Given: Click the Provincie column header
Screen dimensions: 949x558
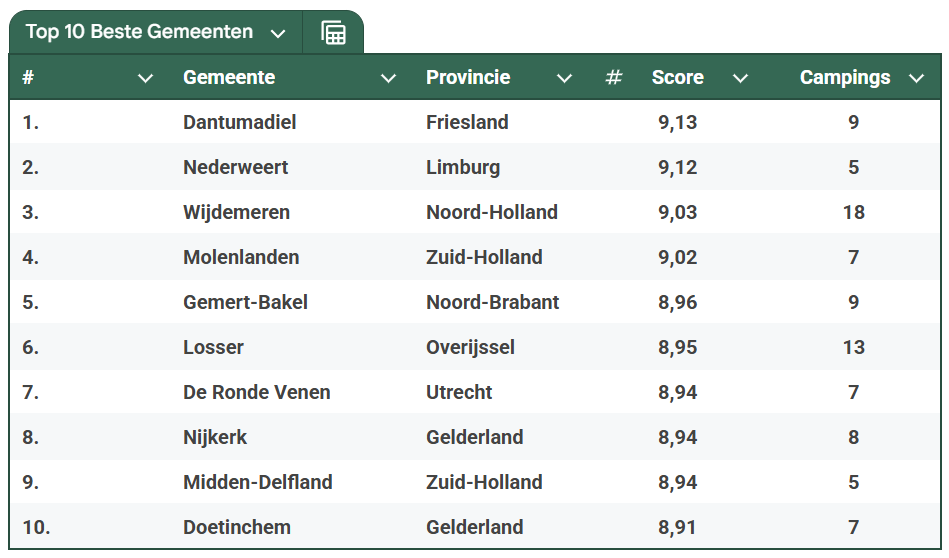Looking at the screenshot, I should pyautogui.click(x=468, y=77).
